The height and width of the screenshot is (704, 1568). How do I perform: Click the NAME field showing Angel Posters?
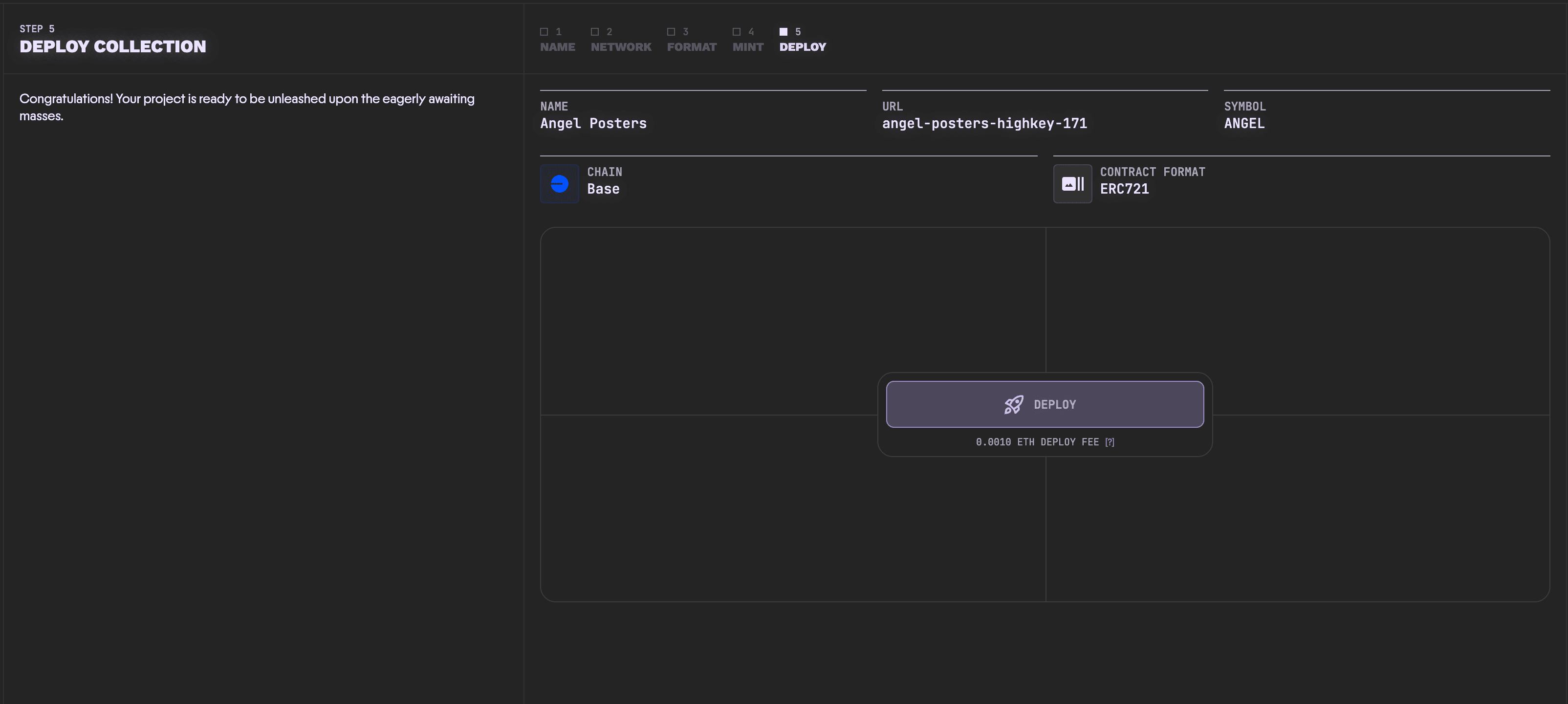click(593, 123)
